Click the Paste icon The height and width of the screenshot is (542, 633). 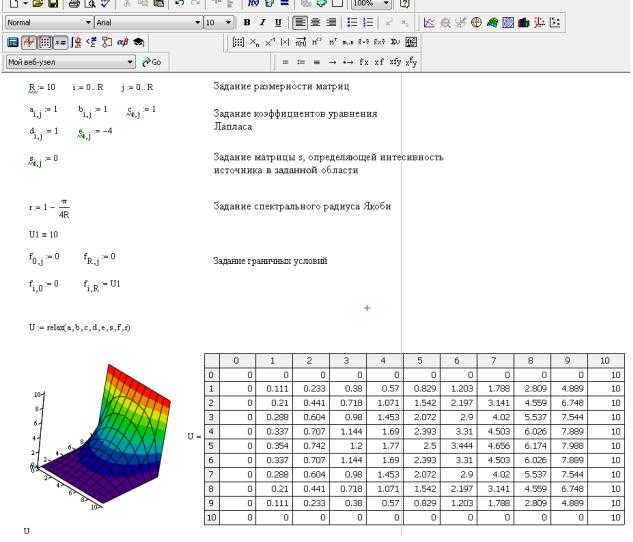[x=159, y=4]
